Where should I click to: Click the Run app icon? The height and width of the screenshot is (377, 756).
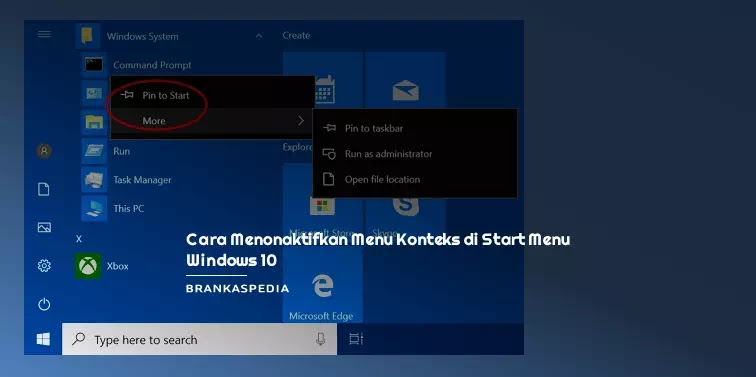(94, 151)
